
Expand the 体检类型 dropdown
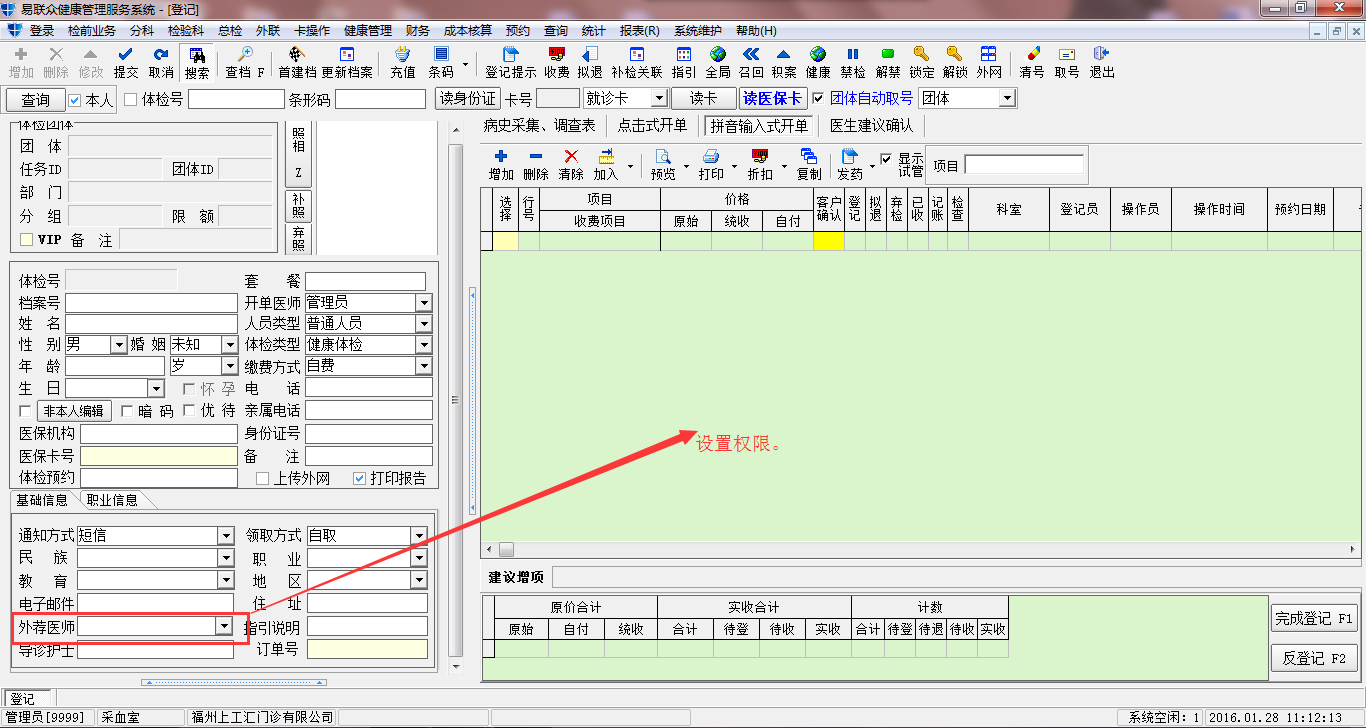pos(424,345)
